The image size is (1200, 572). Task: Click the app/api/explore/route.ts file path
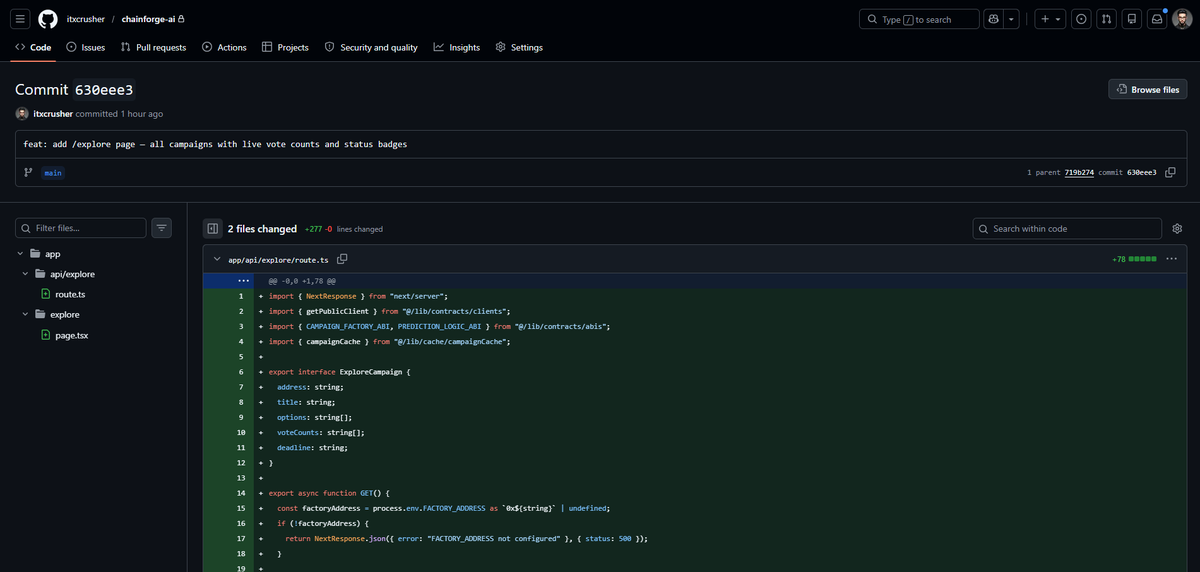pos(278,259)
